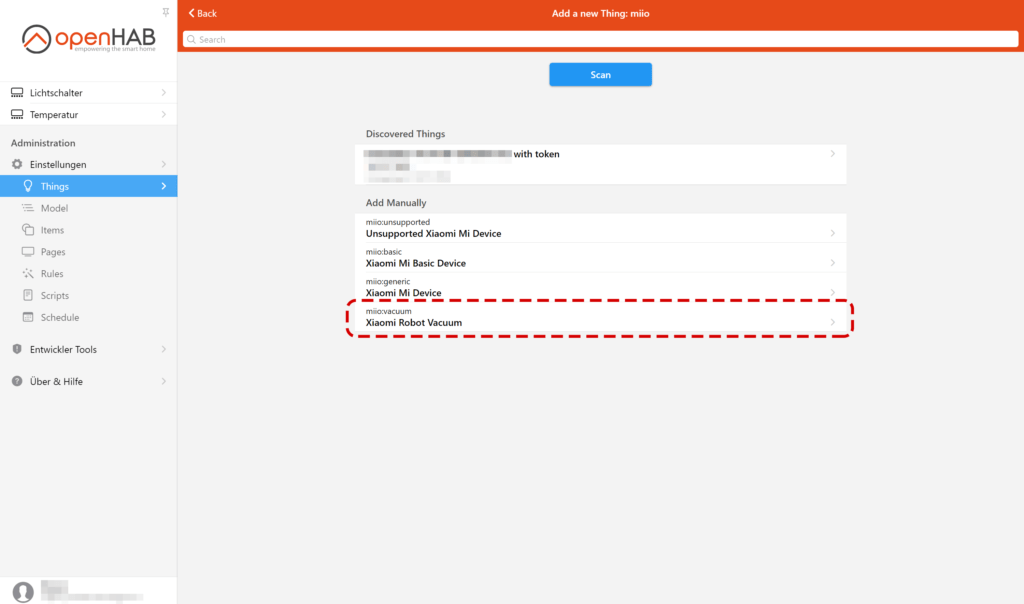The width and height of the screenshot is (1024, 604).
Task: Open Über & Hilfe menu
Action: click(88, 381)
